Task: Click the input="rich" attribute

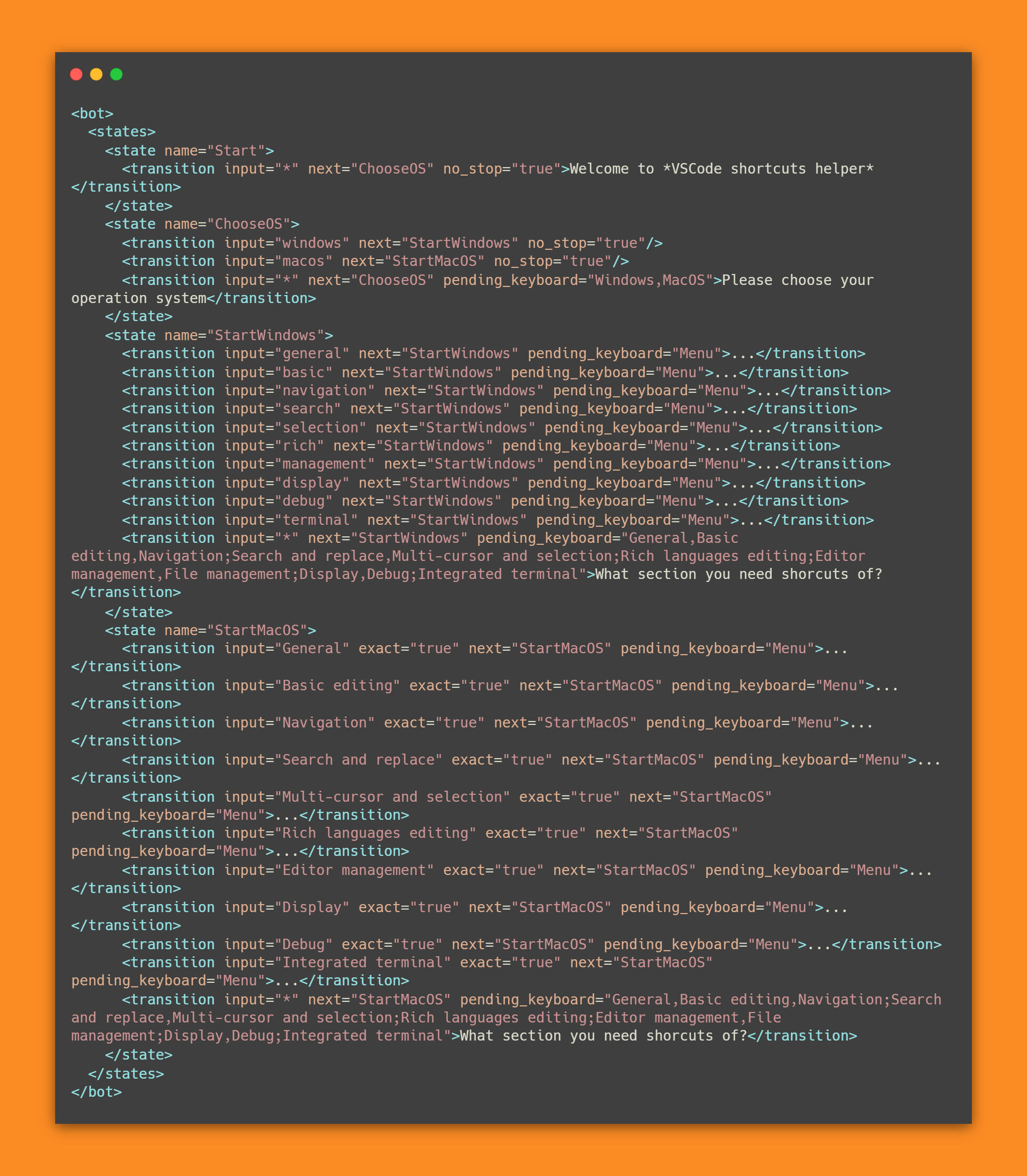Action: click(274, 446)
